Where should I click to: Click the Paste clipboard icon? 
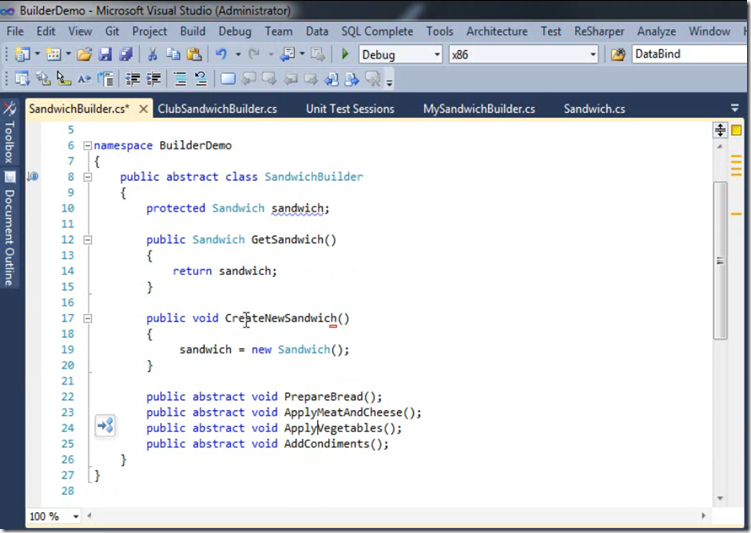194,54
